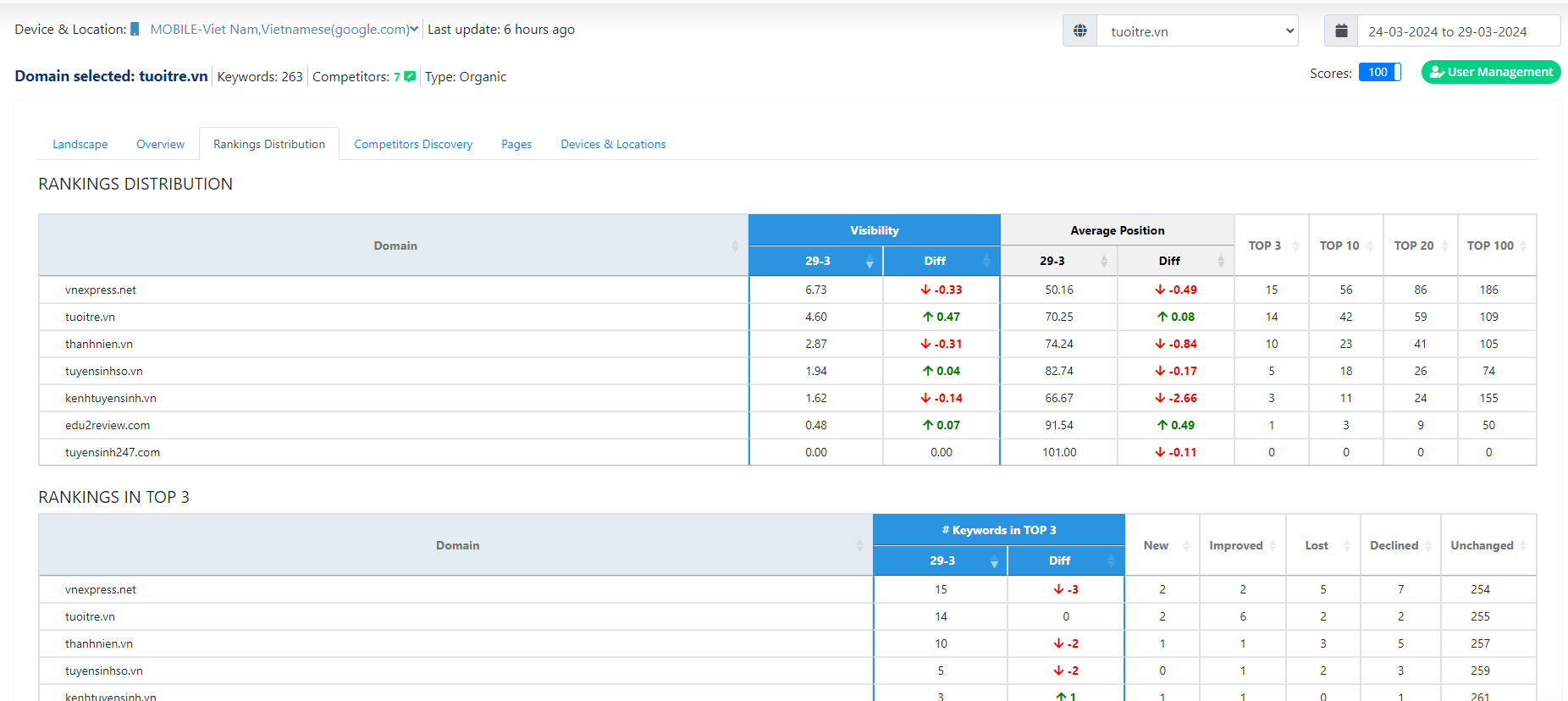Open Devices & Locations tab
1568x701 pixels.
click(x=613, y=144)
